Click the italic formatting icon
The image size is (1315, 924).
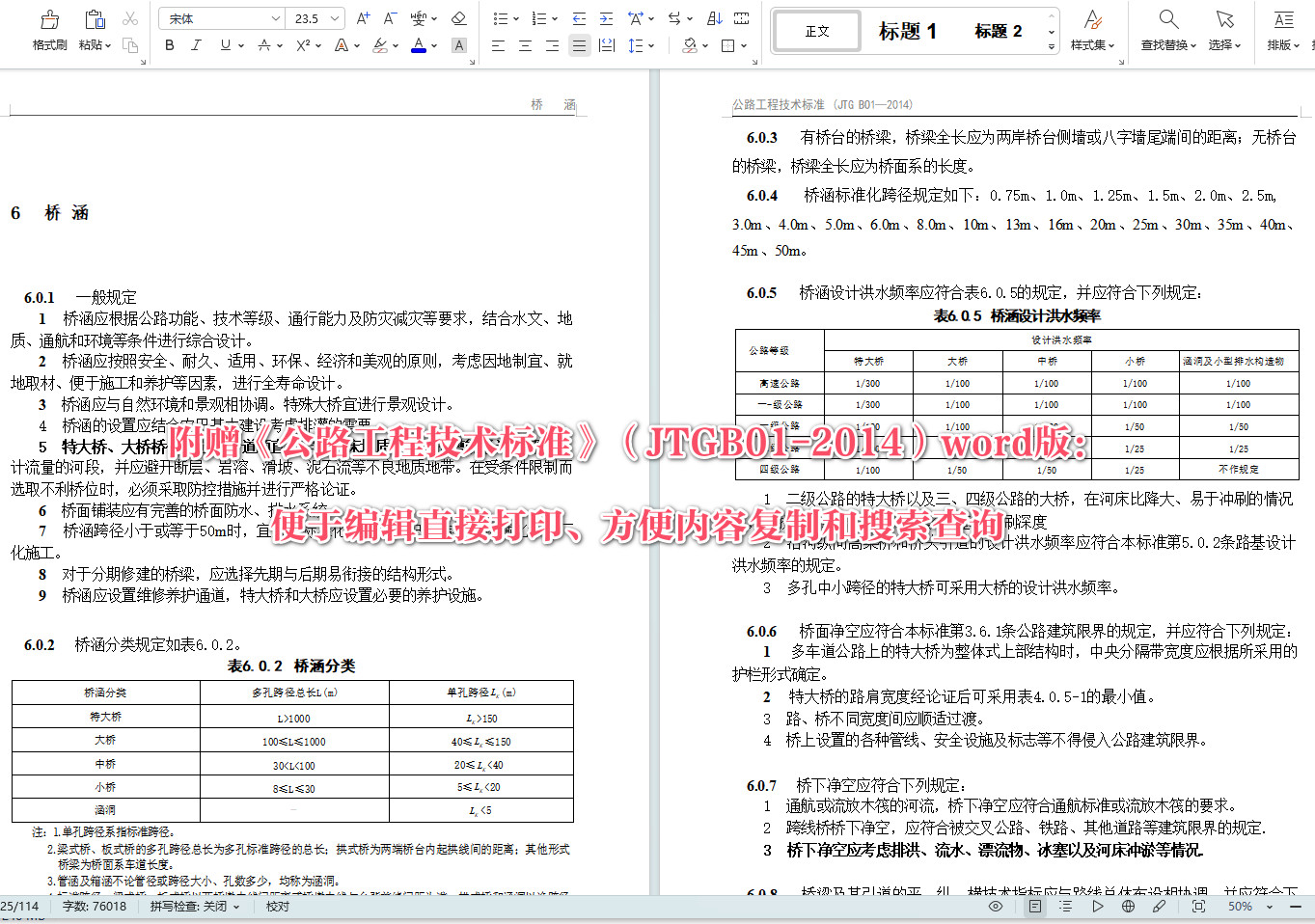point(196,45)
